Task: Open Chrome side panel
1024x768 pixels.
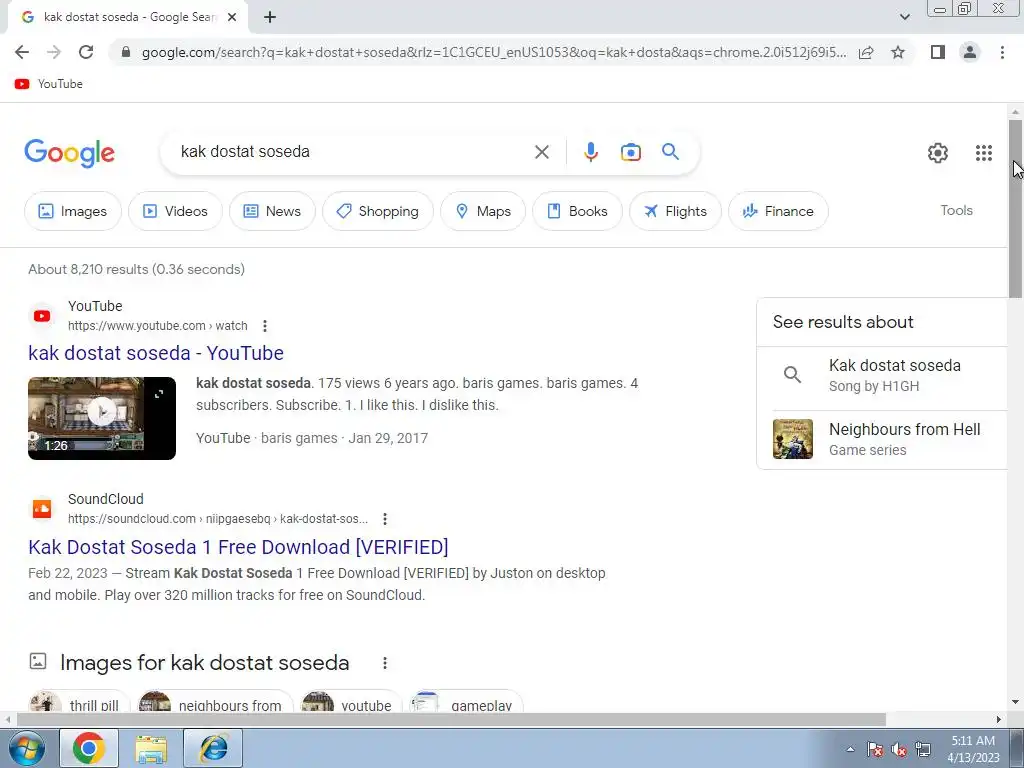Action: (938, 52)
